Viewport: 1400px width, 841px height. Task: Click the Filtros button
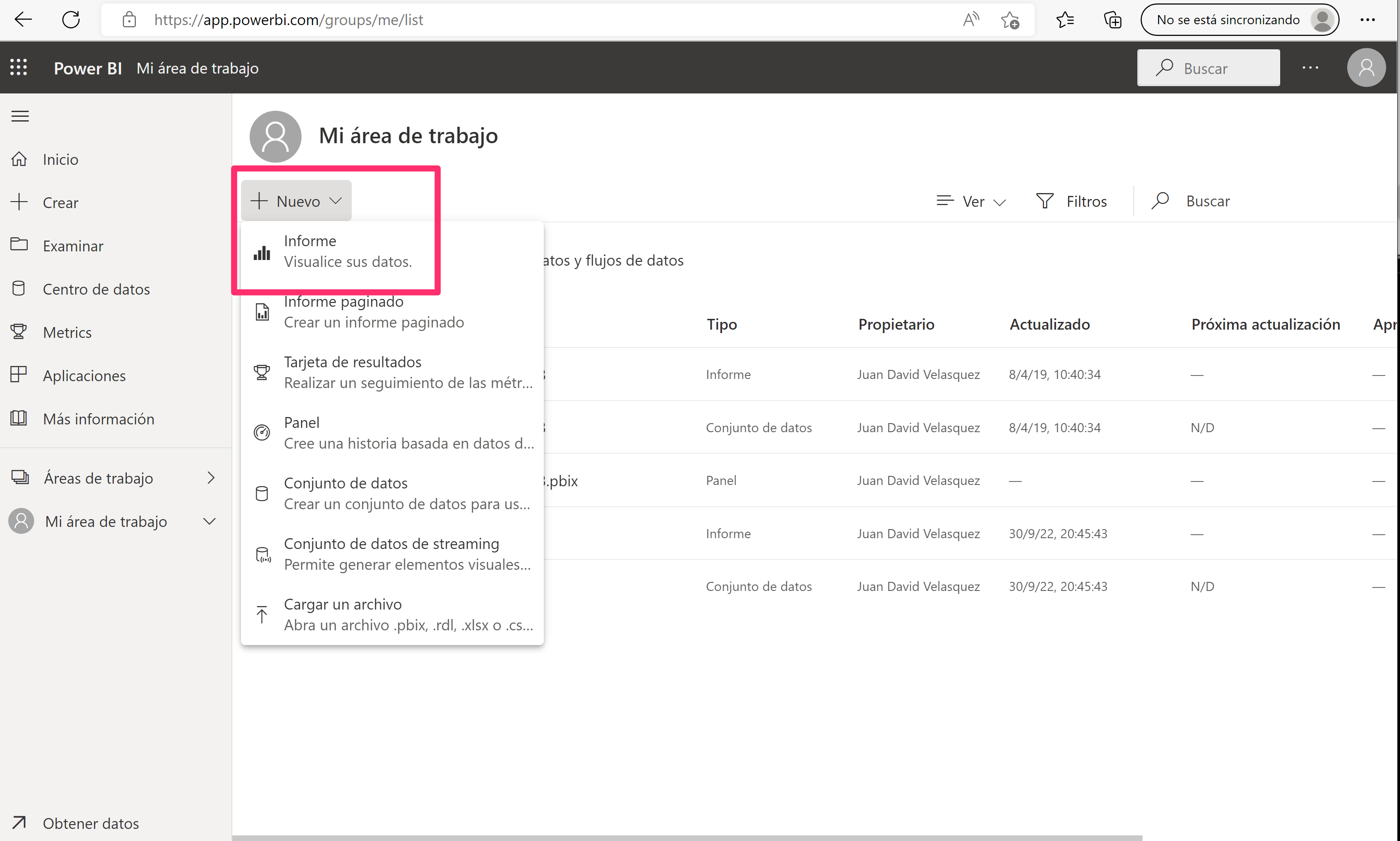(x=1071, y=201)
